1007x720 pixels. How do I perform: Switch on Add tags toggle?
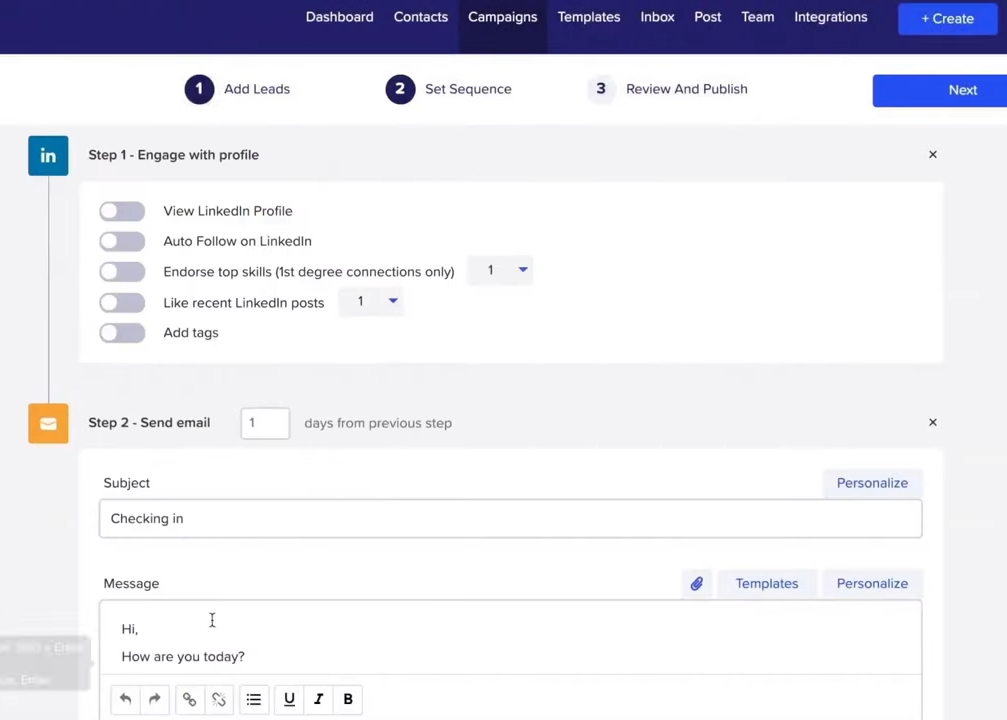[122, 333]
